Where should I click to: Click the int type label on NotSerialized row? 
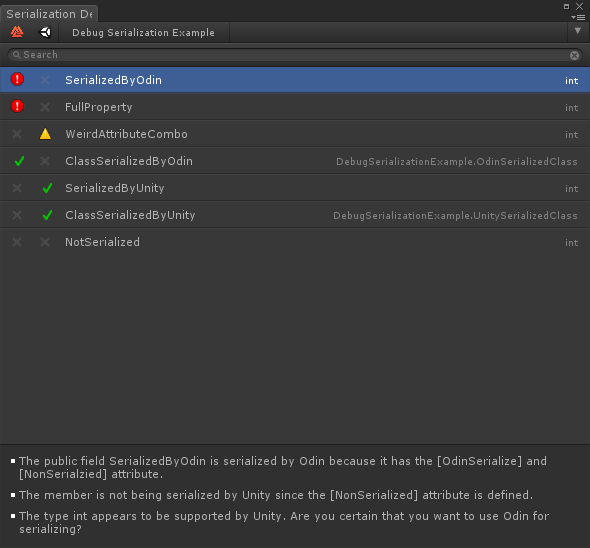pos(571,243)
